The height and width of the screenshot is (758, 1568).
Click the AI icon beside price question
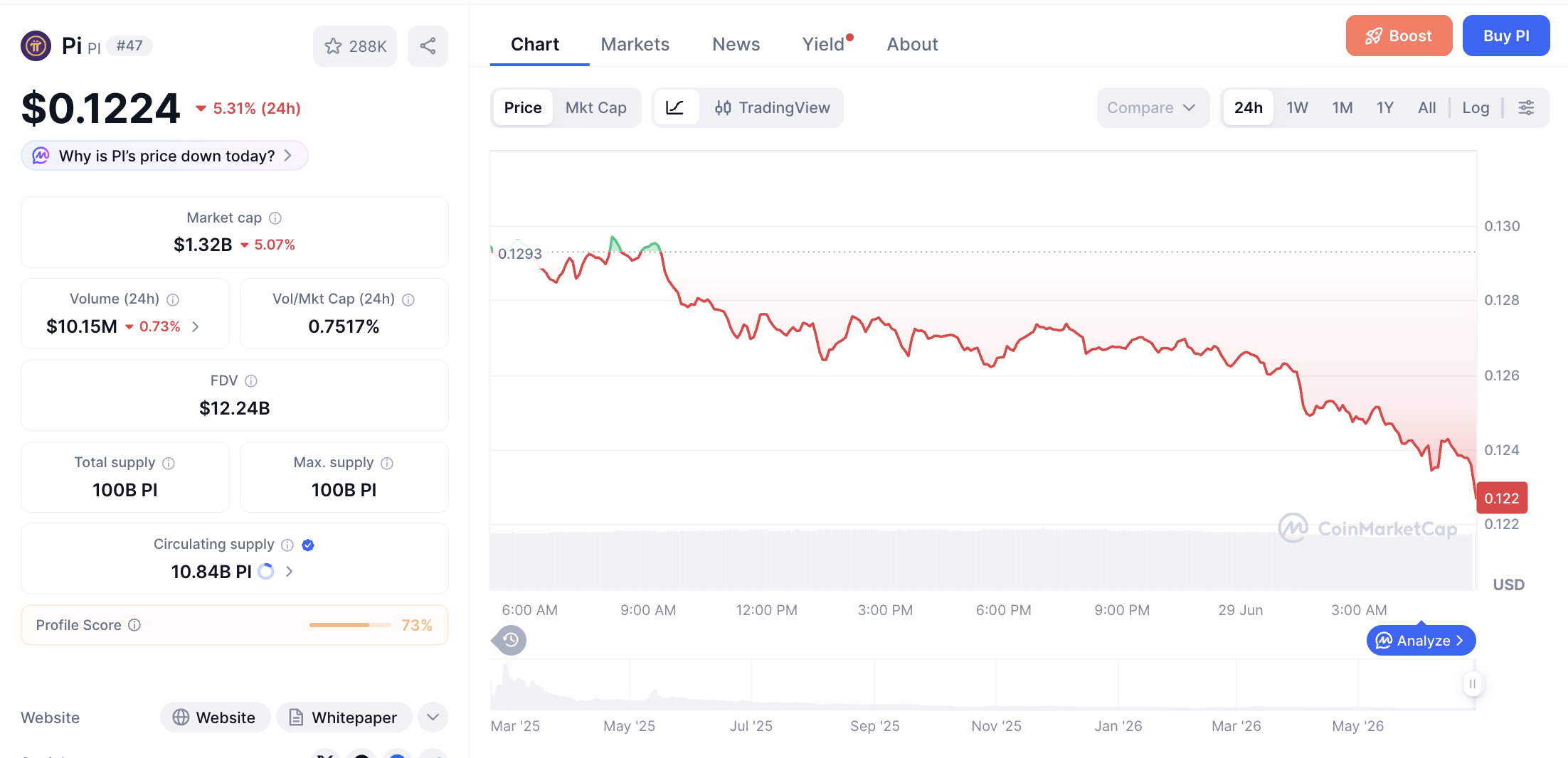pyautogui.click(x=41, y=156)
